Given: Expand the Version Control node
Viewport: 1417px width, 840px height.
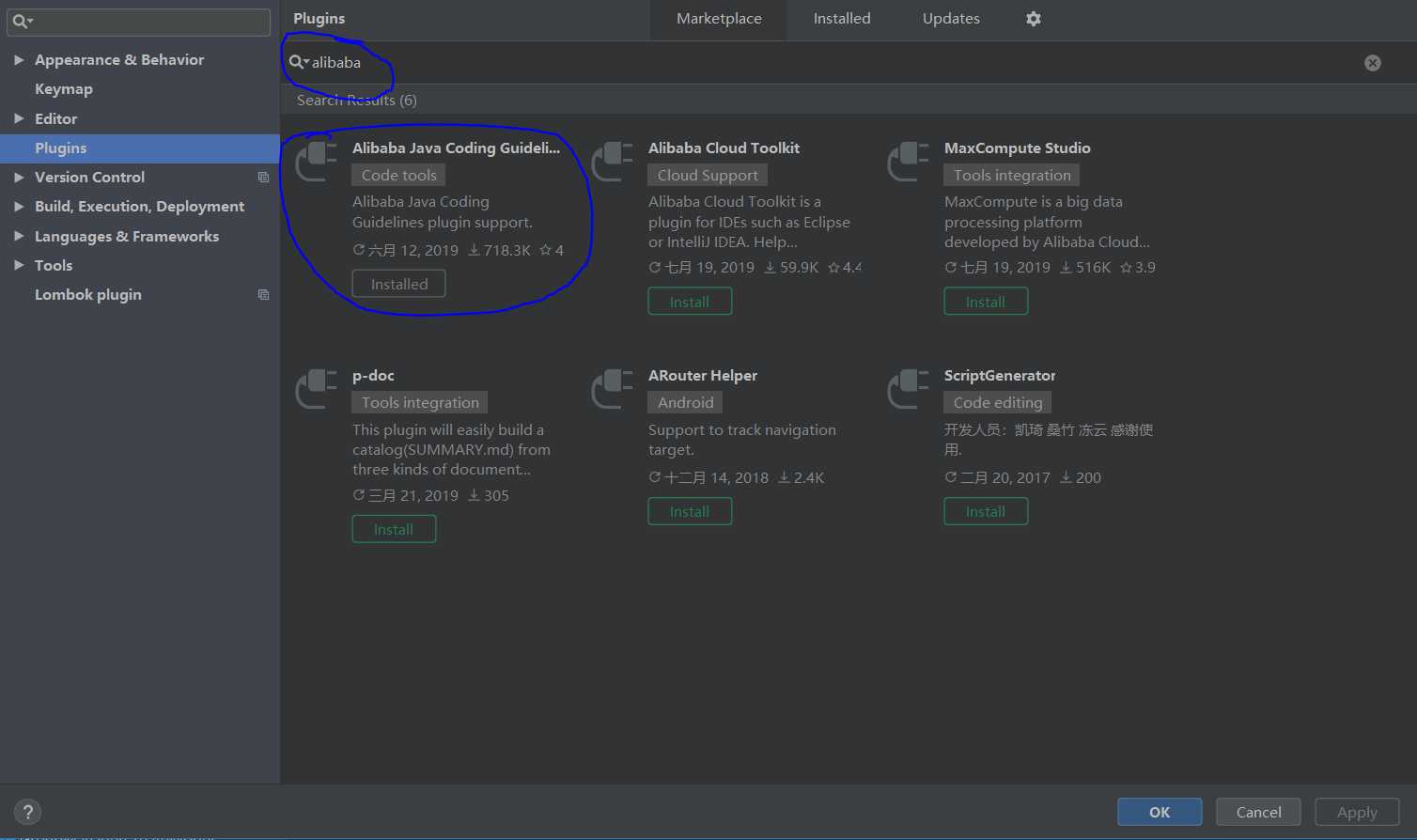Looking at the screenshot, I should pos(19,177).
